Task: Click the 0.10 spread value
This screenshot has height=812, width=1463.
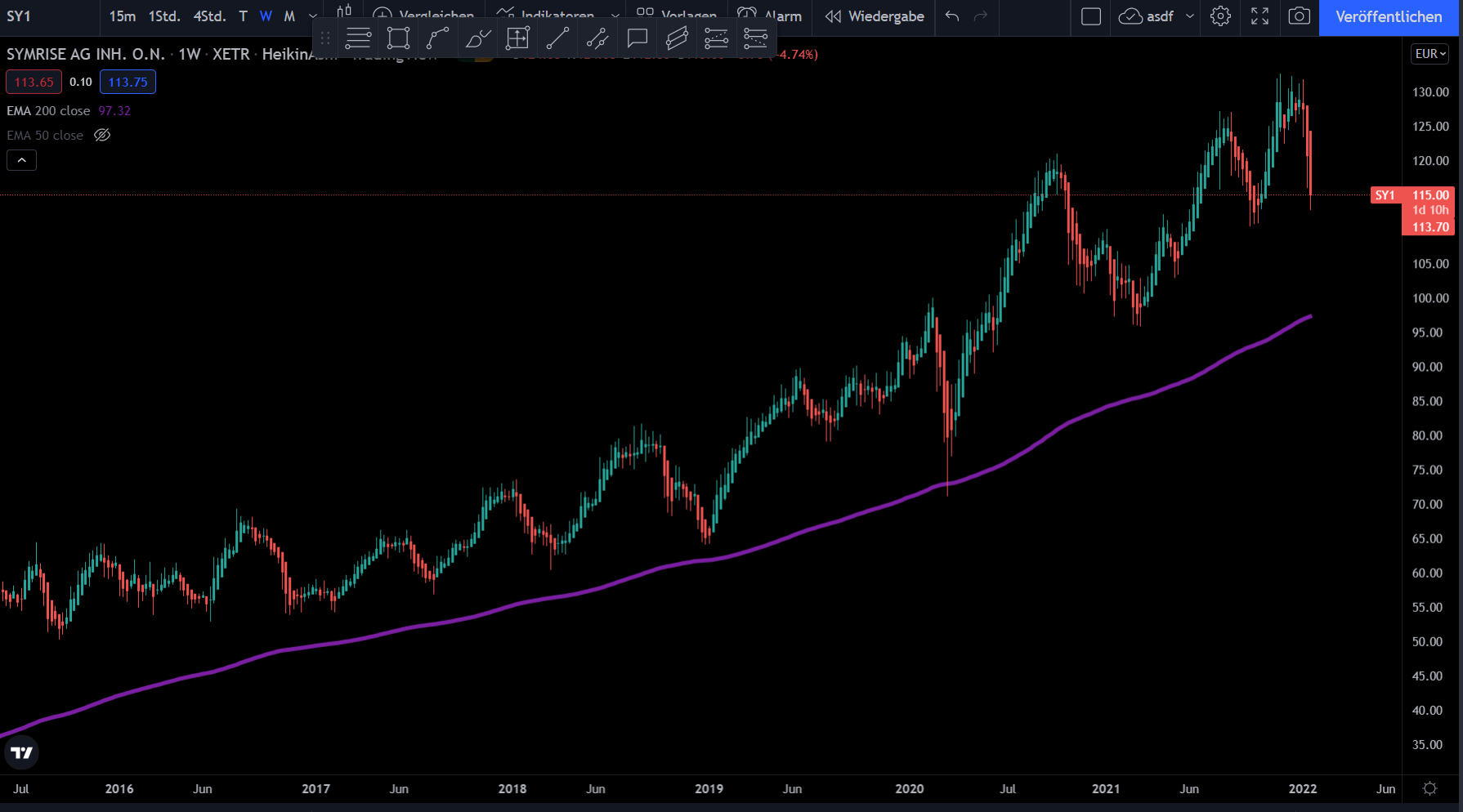Action: pos(81,82)
